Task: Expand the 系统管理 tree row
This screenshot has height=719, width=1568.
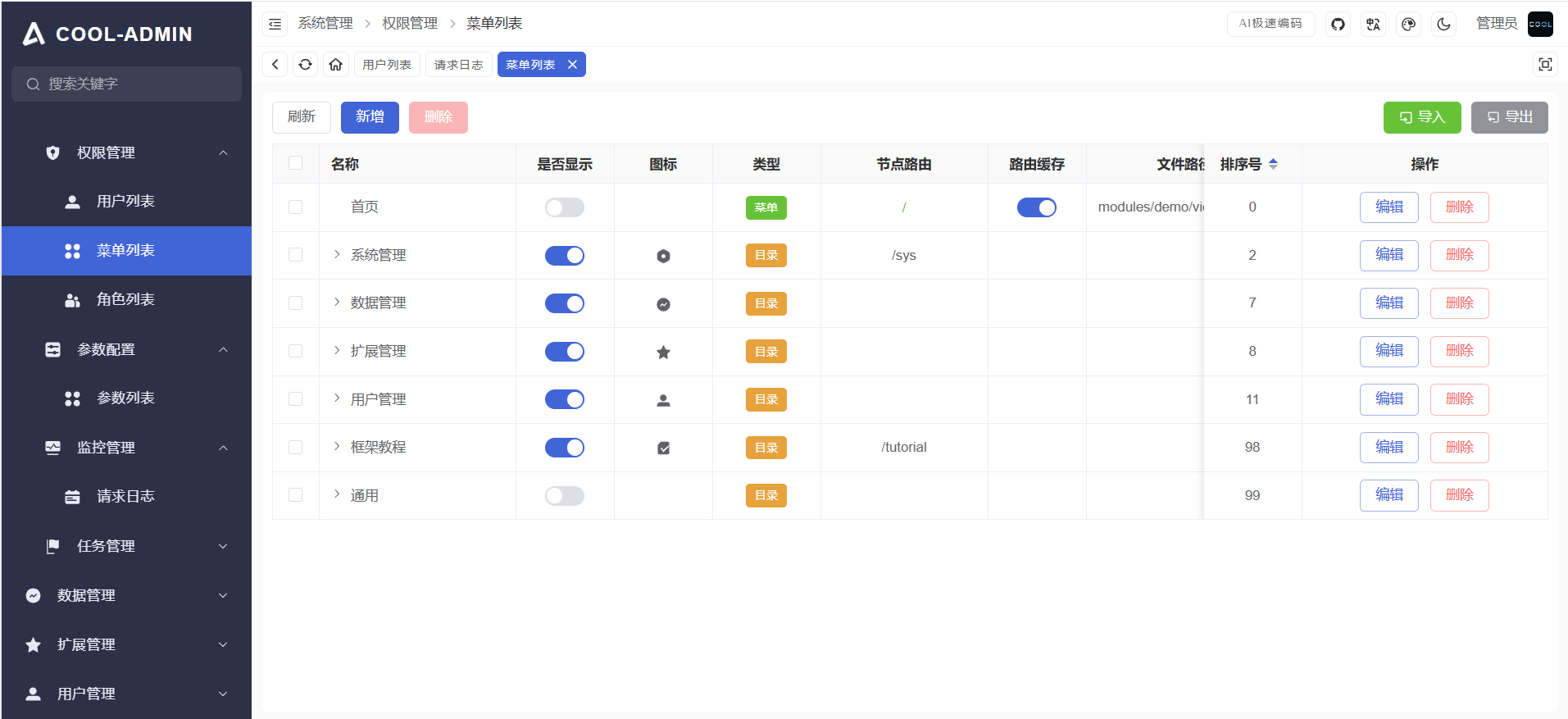Action: (337, 255)
